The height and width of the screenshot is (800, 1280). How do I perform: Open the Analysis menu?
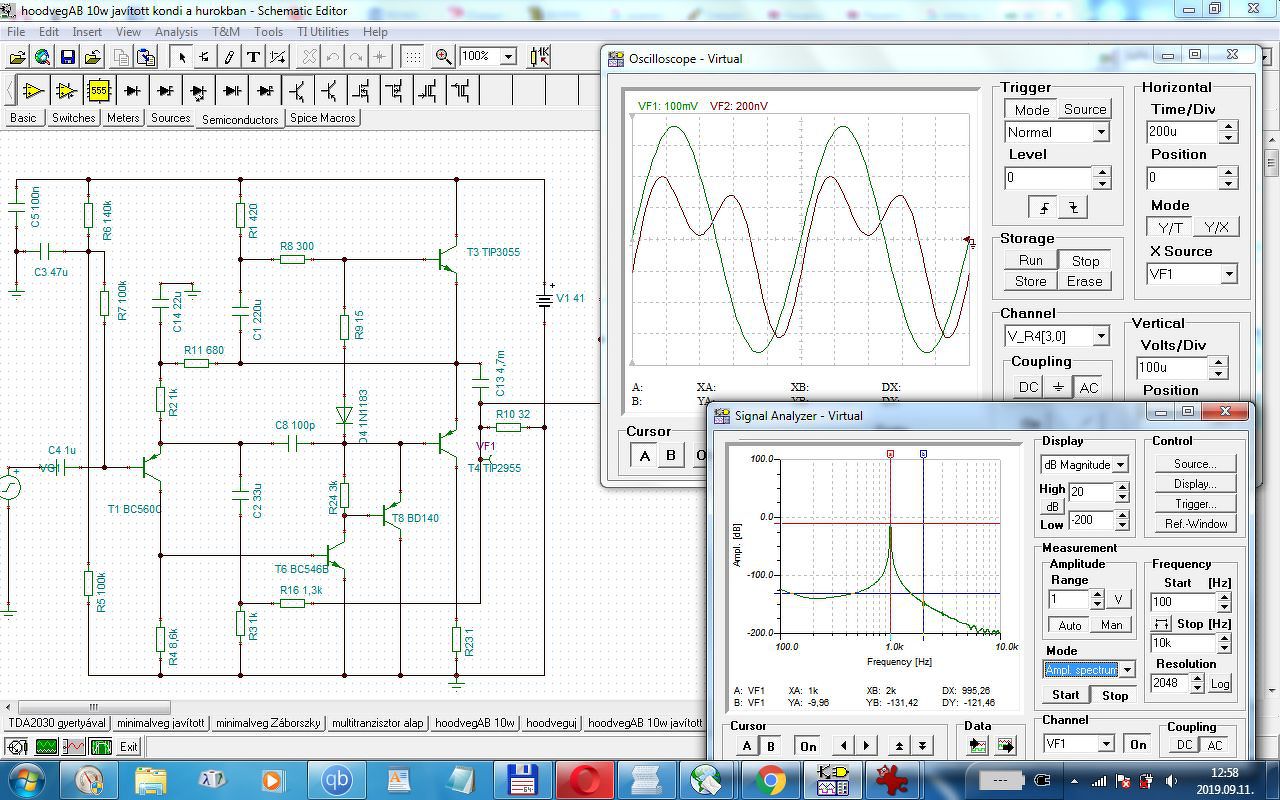click(176, 32)
